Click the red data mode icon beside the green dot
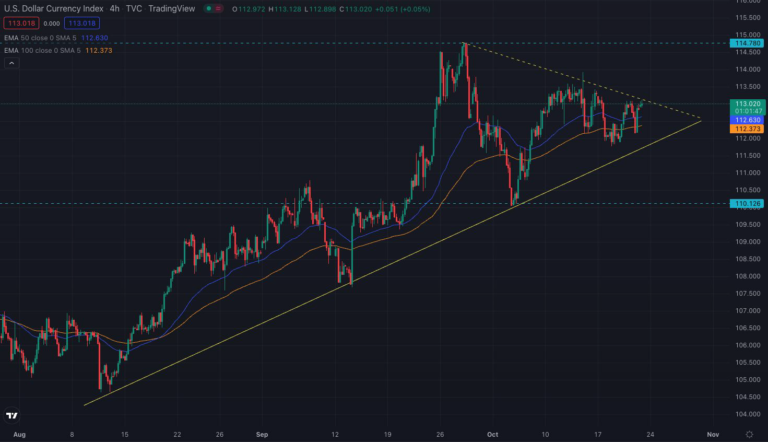The height and width of the screenshot is (442, 768). (x=218, y=8)
